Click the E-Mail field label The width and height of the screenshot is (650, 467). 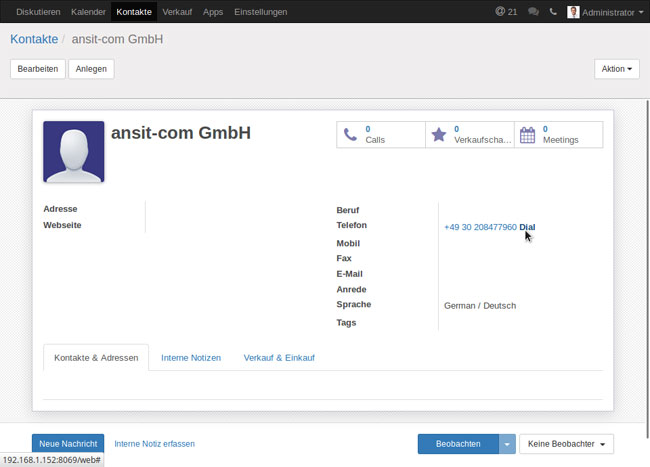tap(349, 274)
